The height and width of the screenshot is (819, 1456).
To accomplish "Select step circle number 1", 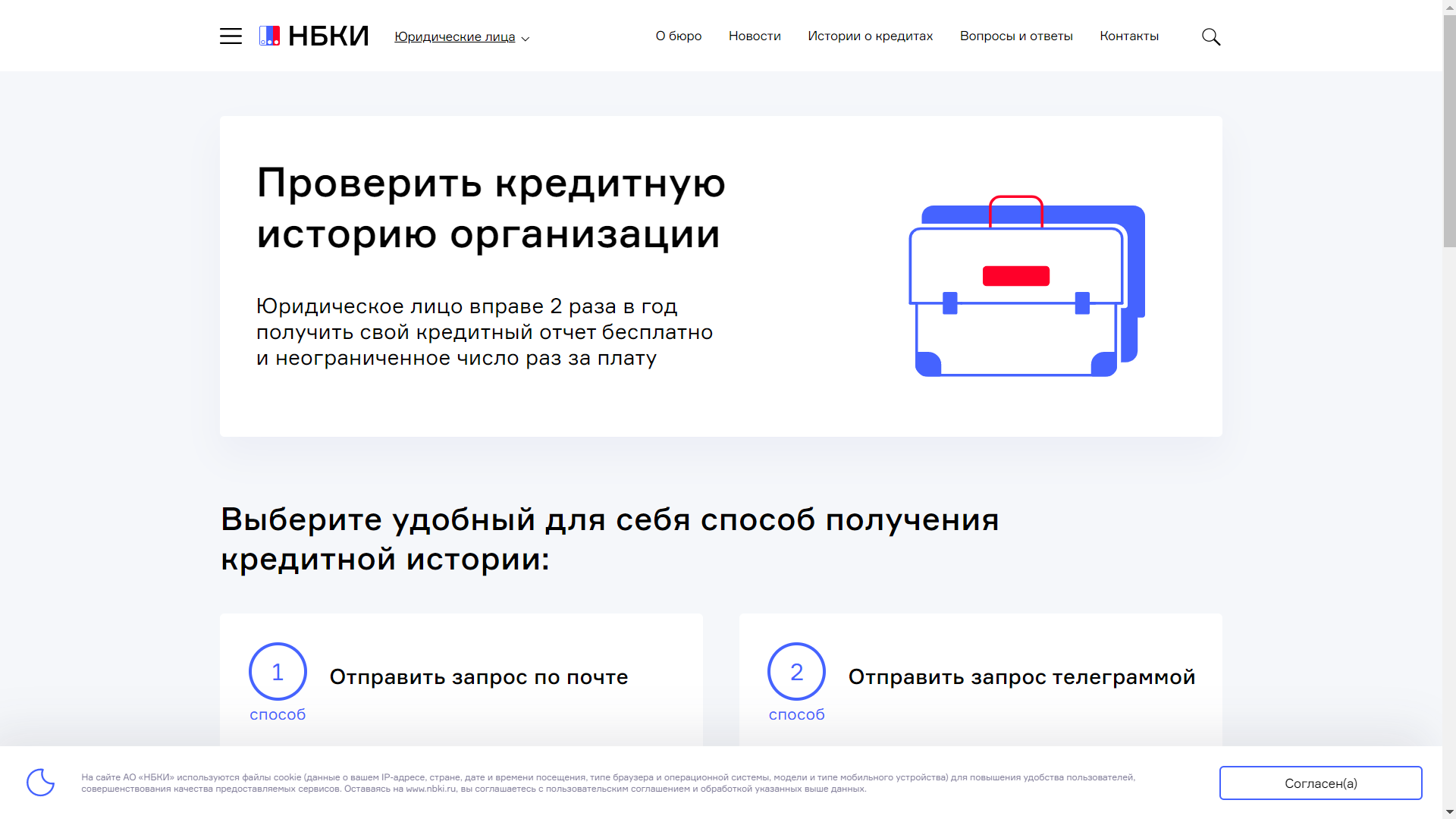I will point(278,671).
